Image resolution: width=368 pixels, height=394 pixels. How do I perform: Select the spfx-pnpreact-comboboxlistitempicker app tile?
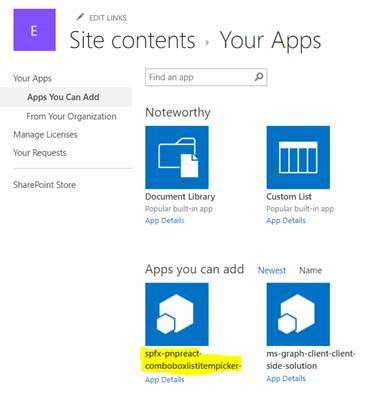(177, 314)
